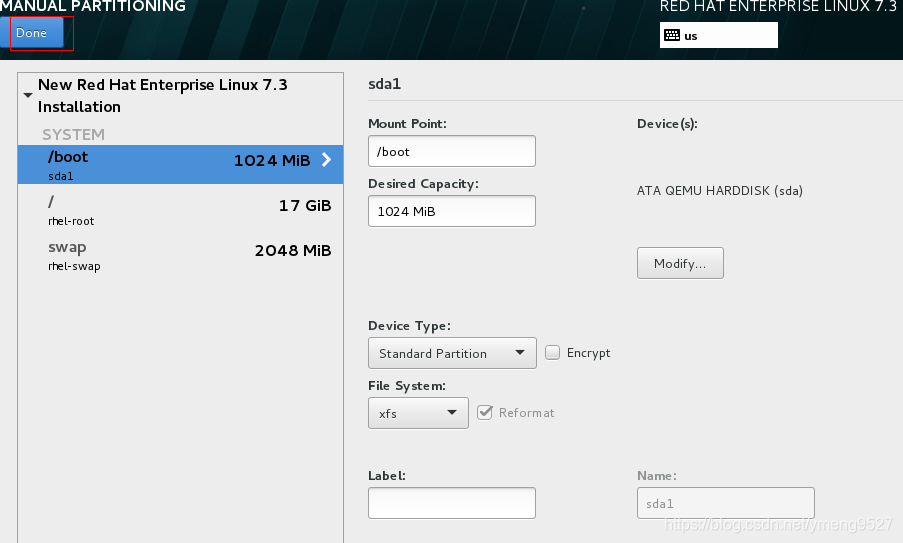
Task: Enable the Encrypt checkbox
Action: pyautogui.click(x=552, y=352)
